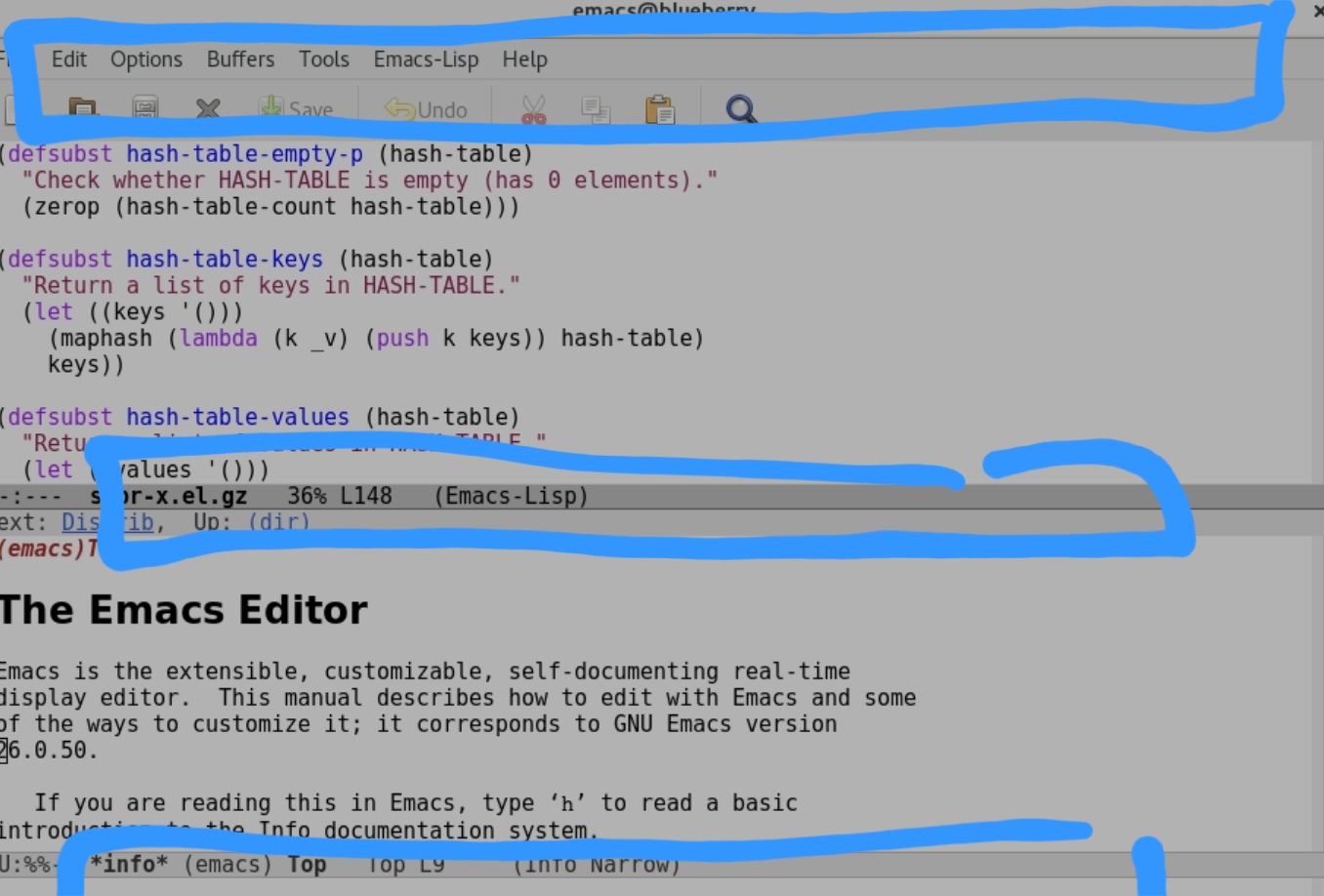
Task: Click the magnifier Search toolbar icon
Action: coord(741,108)
